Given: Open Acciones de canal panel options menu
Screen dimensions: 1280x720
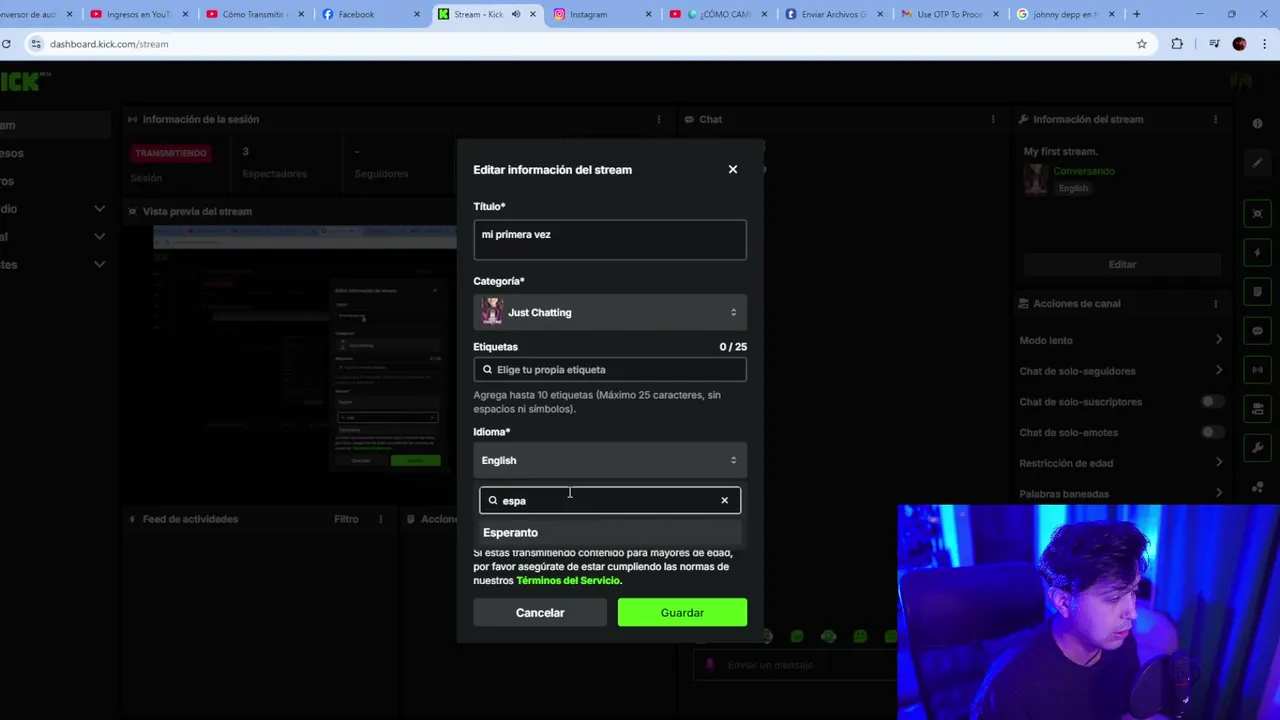Looking at the screenshot, I should [1216, 303].
